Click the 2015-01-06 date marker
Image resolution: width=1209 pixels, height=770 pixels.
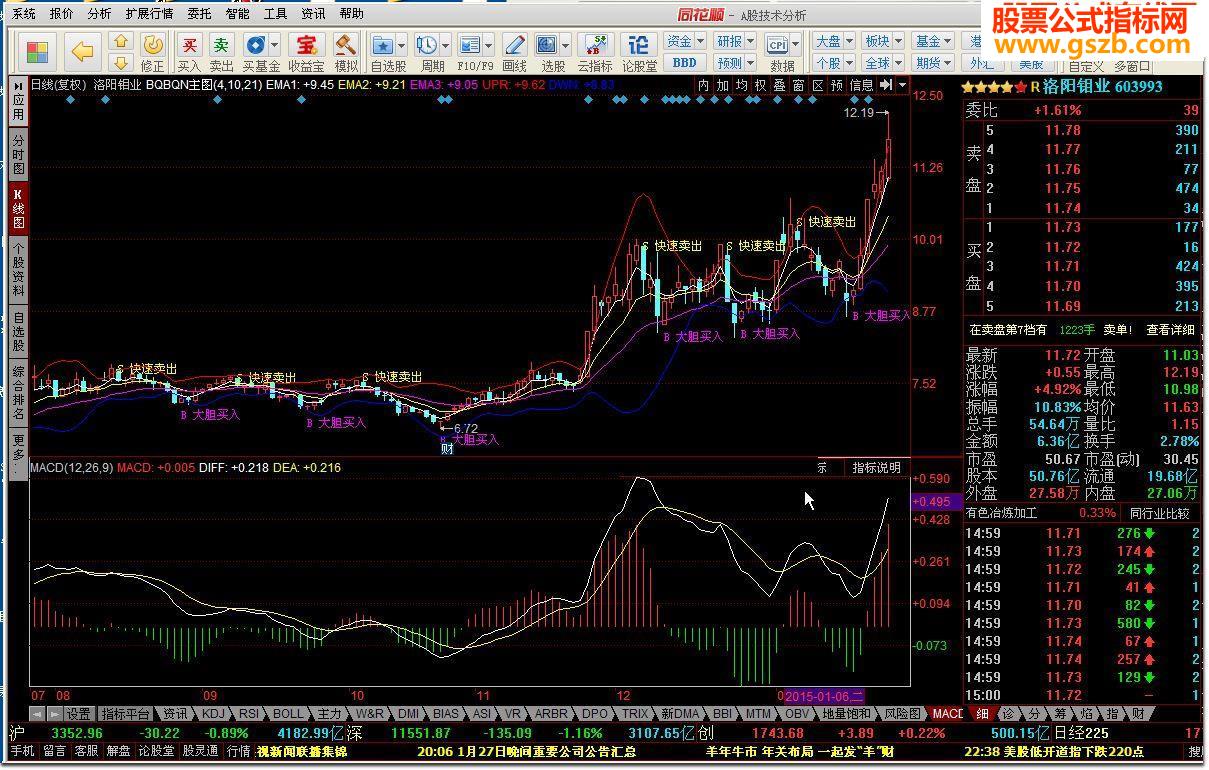pos(823,695)
